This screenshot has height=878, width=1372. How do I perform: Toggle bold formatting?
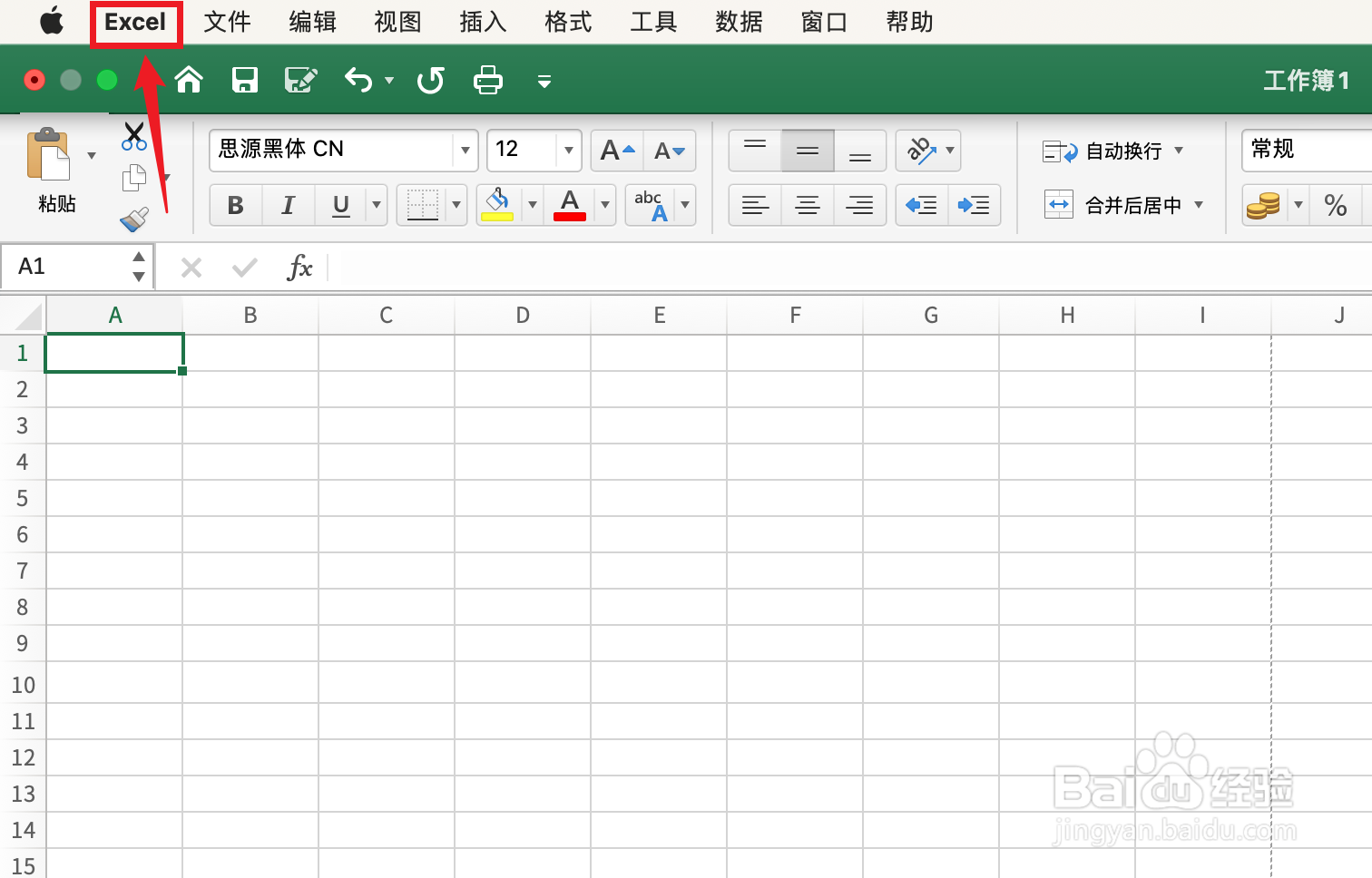pos(236,205)
